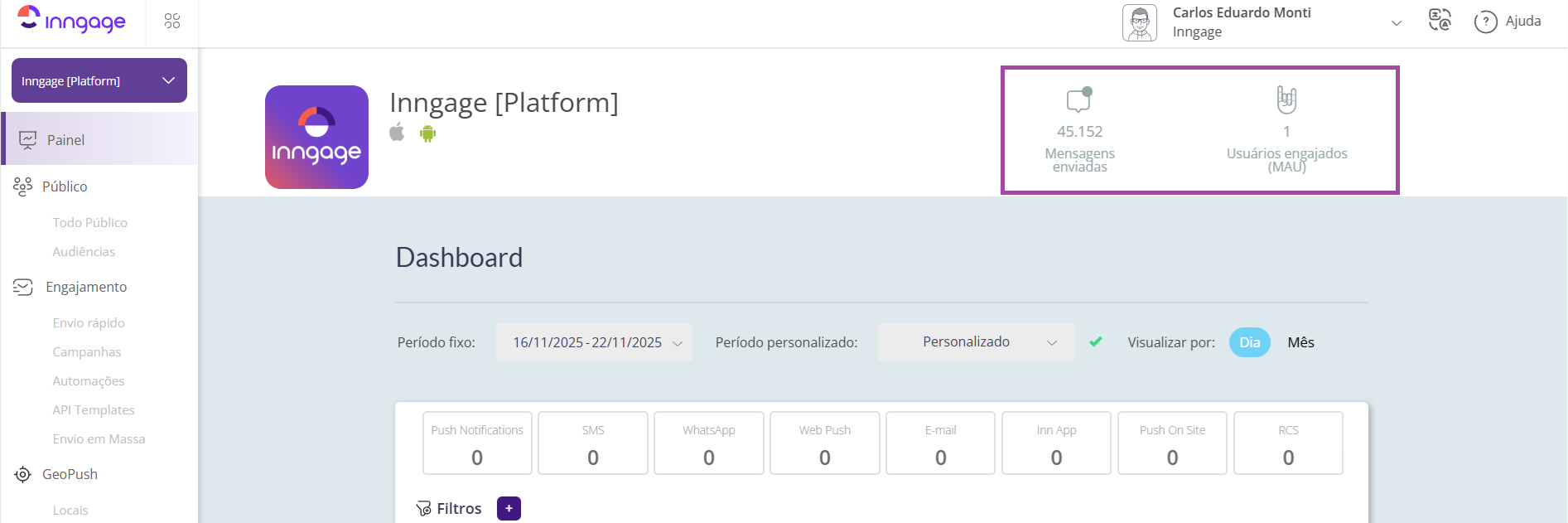Go to Painel in sidebar

click(x=65, y=140)
